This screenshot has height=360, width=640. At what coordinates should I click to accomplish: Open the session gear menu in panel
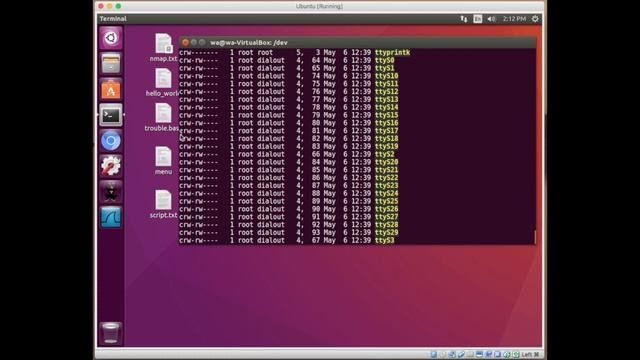coord(535,19)
